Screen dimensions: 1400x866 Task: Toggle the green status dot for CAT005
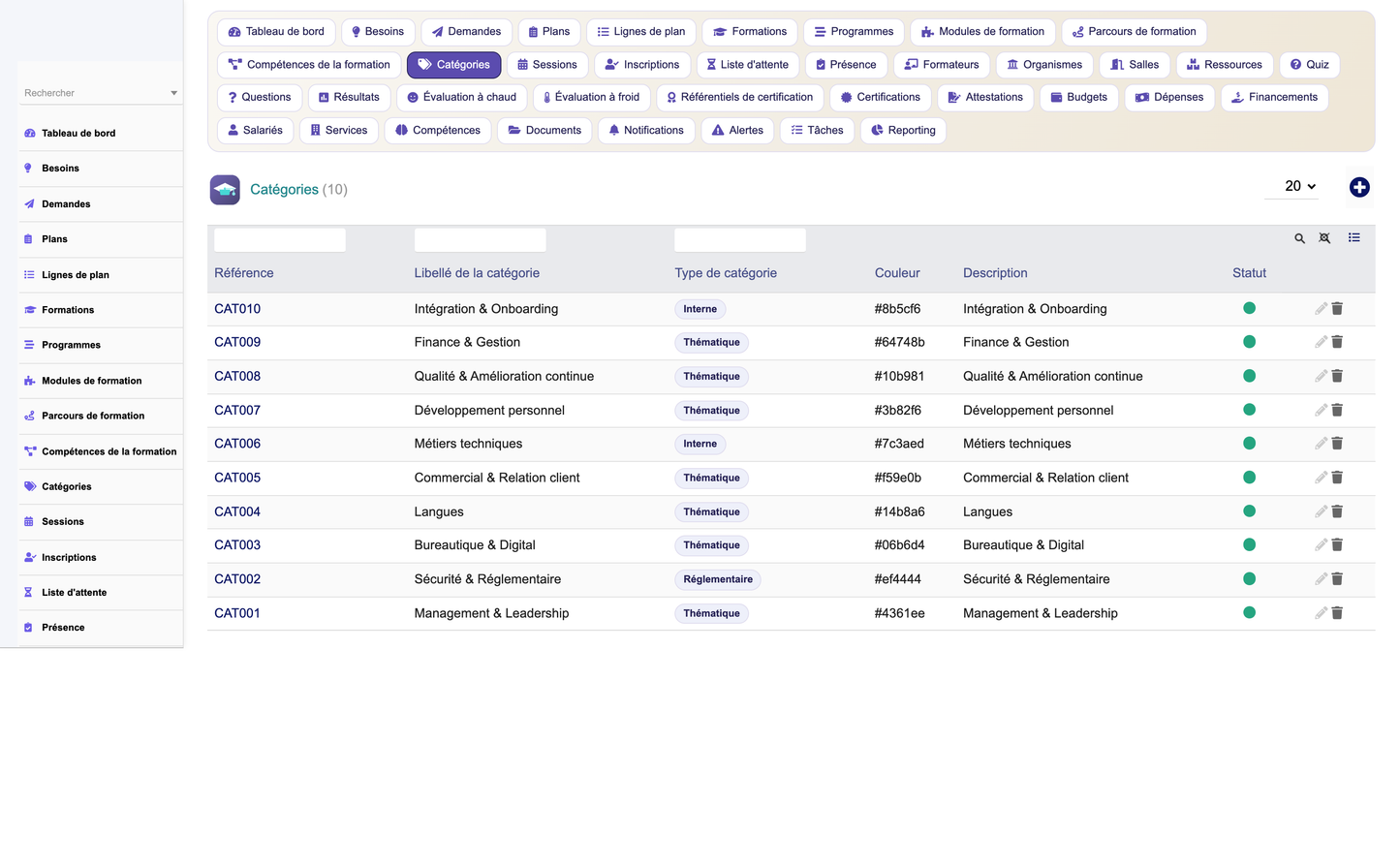click(x=1249, y=477)
